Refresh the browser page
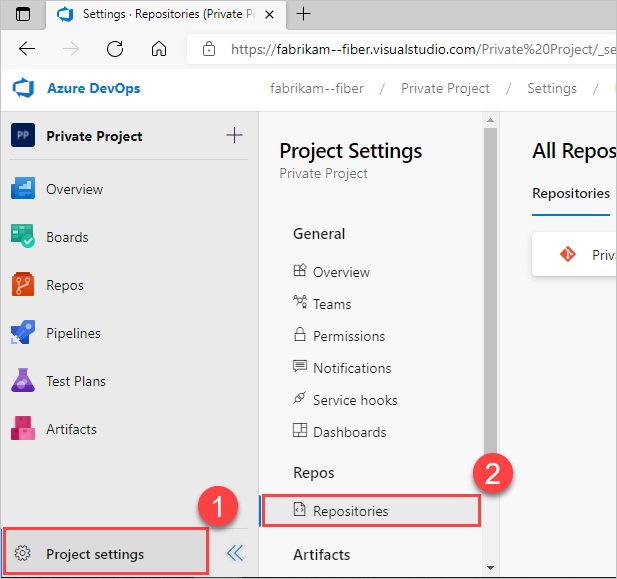The image size is (617, 579). pyautogui.click(x=115, y=48)
